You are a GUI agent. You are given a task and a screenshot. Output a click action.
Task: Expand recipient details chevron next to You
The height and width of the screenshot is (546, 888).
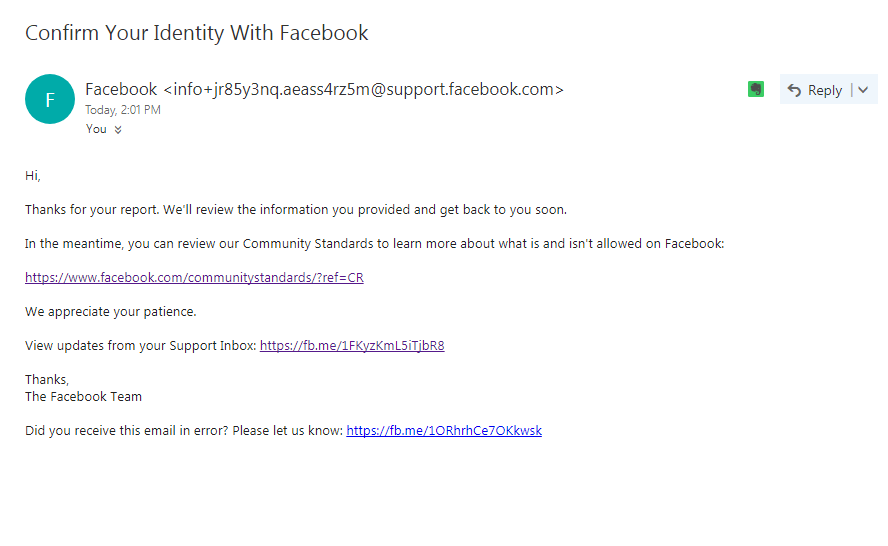click(x=118, y=129)
